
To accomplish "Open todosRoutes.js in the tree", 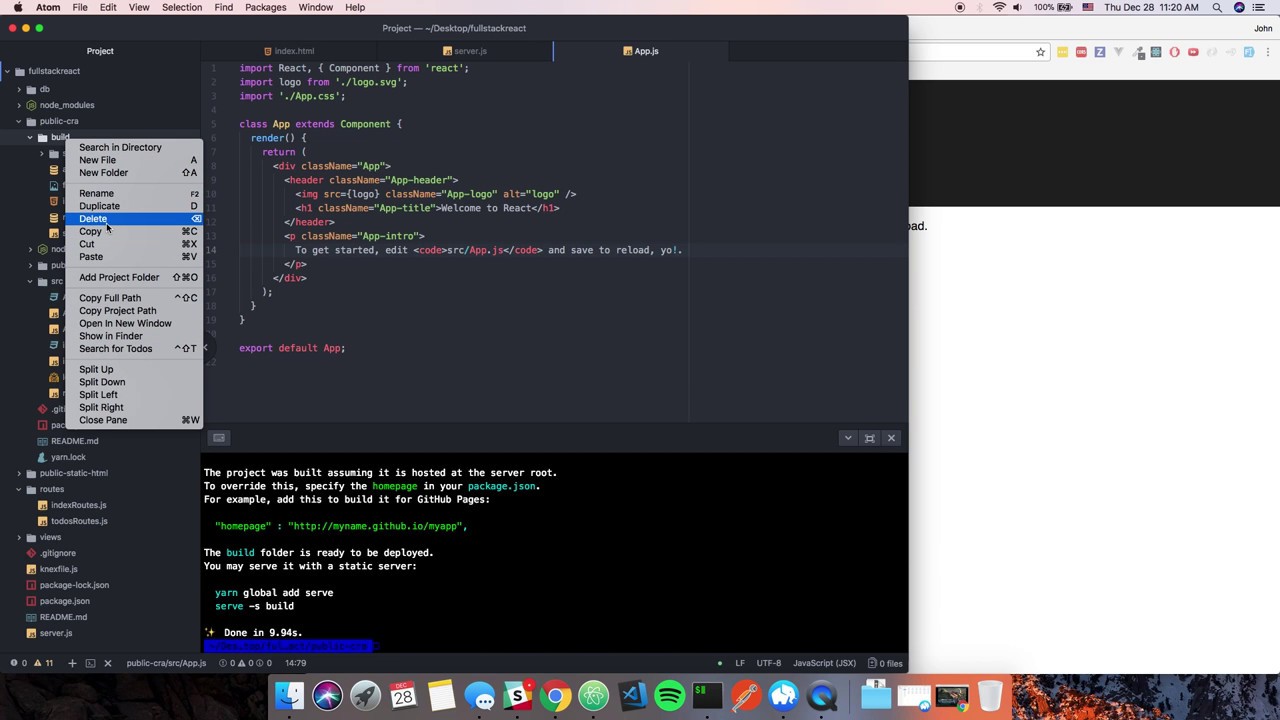I will point(78,521).
